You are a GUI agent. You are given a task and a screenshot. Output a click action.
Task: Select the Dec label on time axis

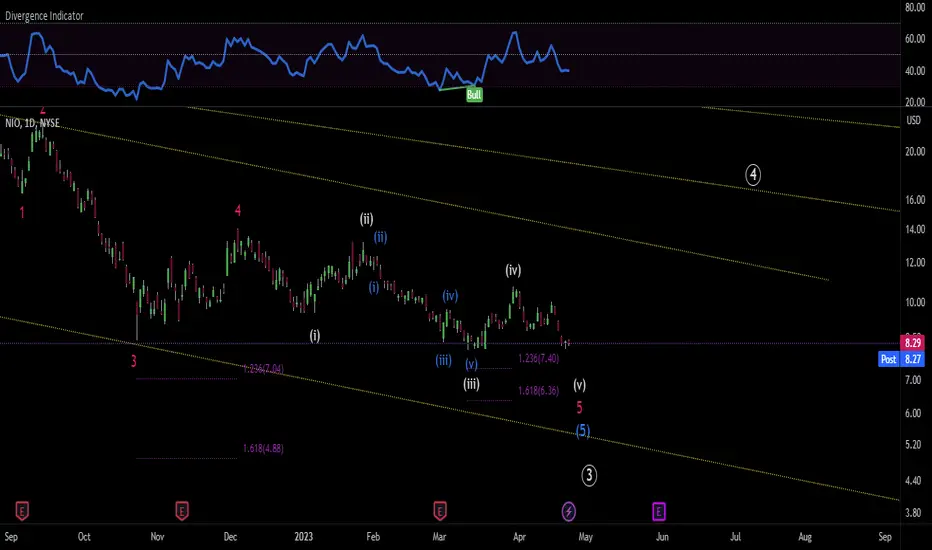[230, 536]
